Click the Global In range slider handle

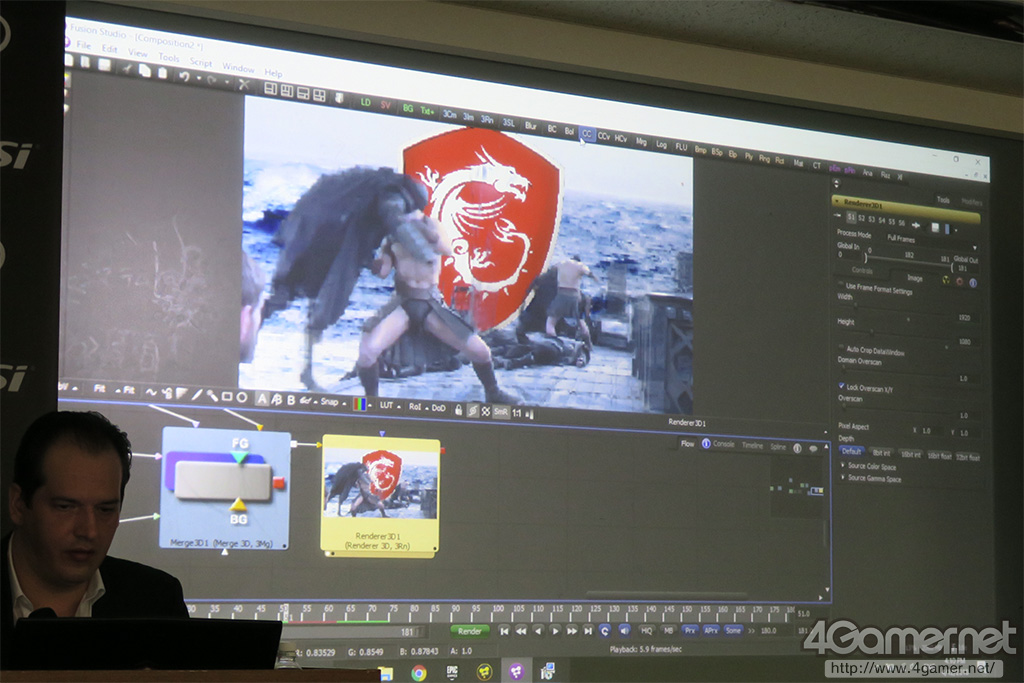click(x=866, y=257)
